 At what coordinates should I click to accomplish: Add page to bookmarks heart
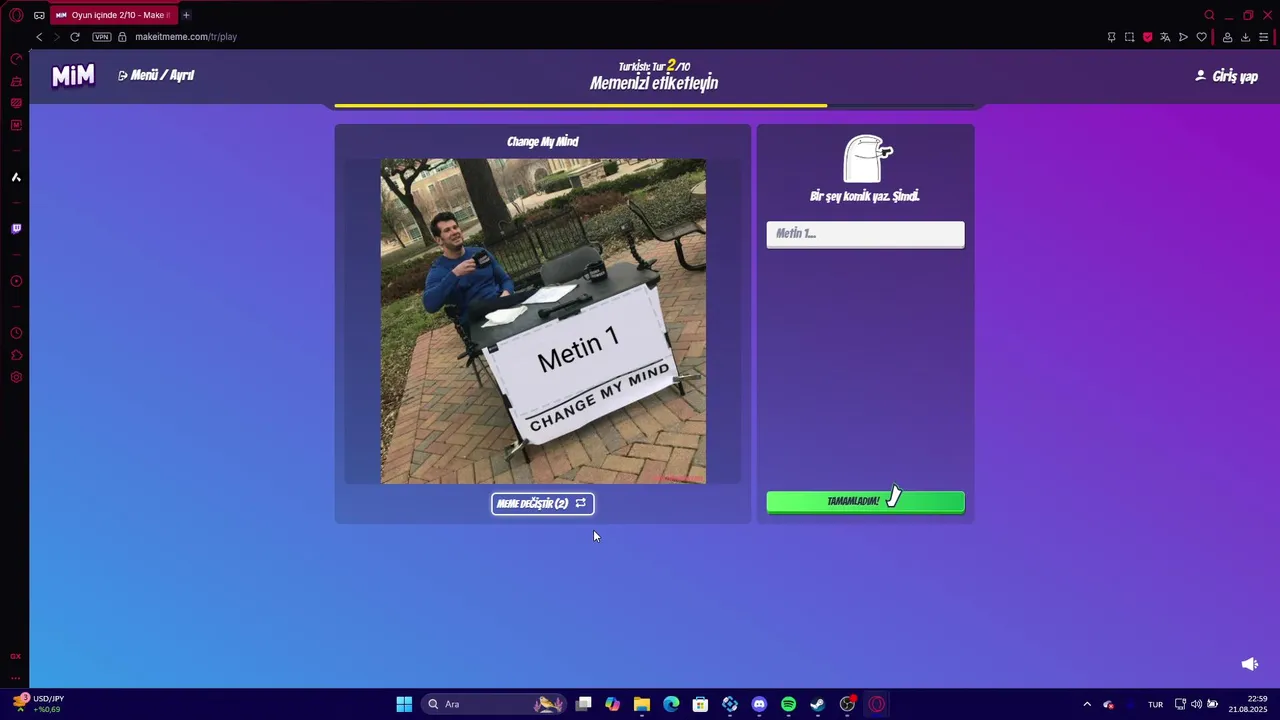1201,37
